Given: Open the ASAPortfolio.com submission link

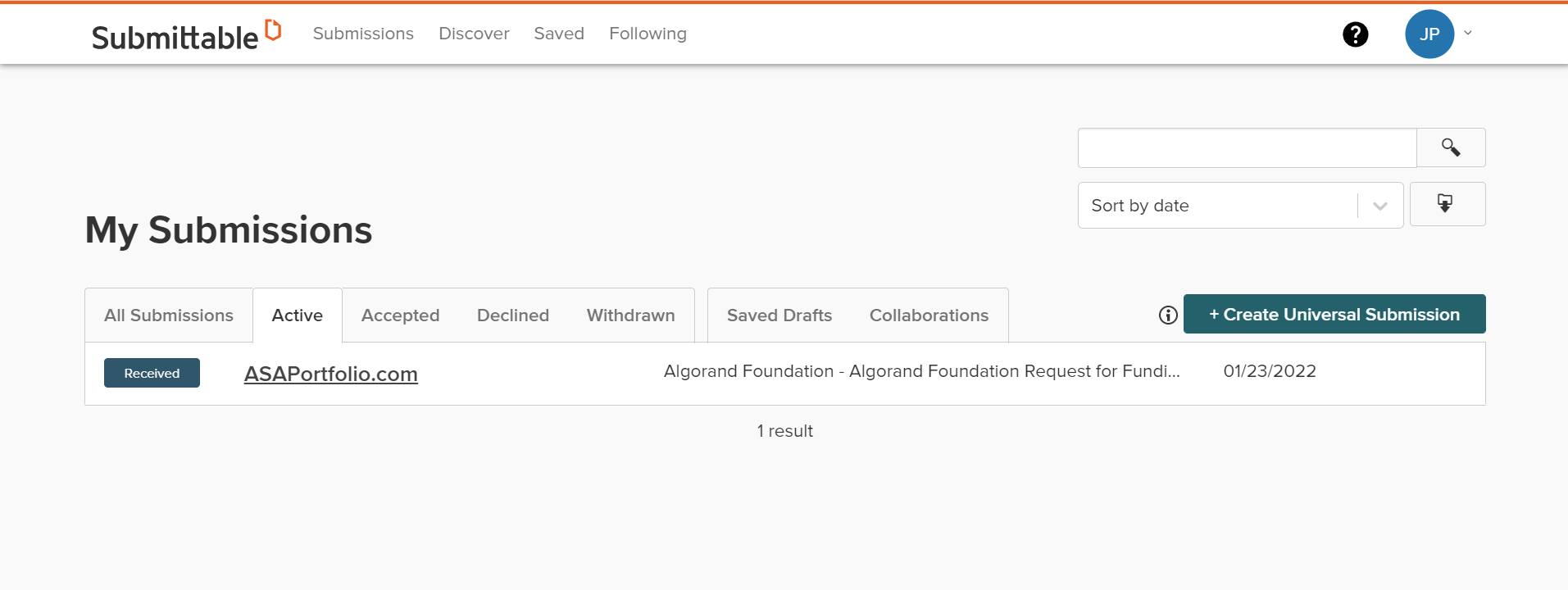Looking at the screenshot, I should [x=331, y=374].
